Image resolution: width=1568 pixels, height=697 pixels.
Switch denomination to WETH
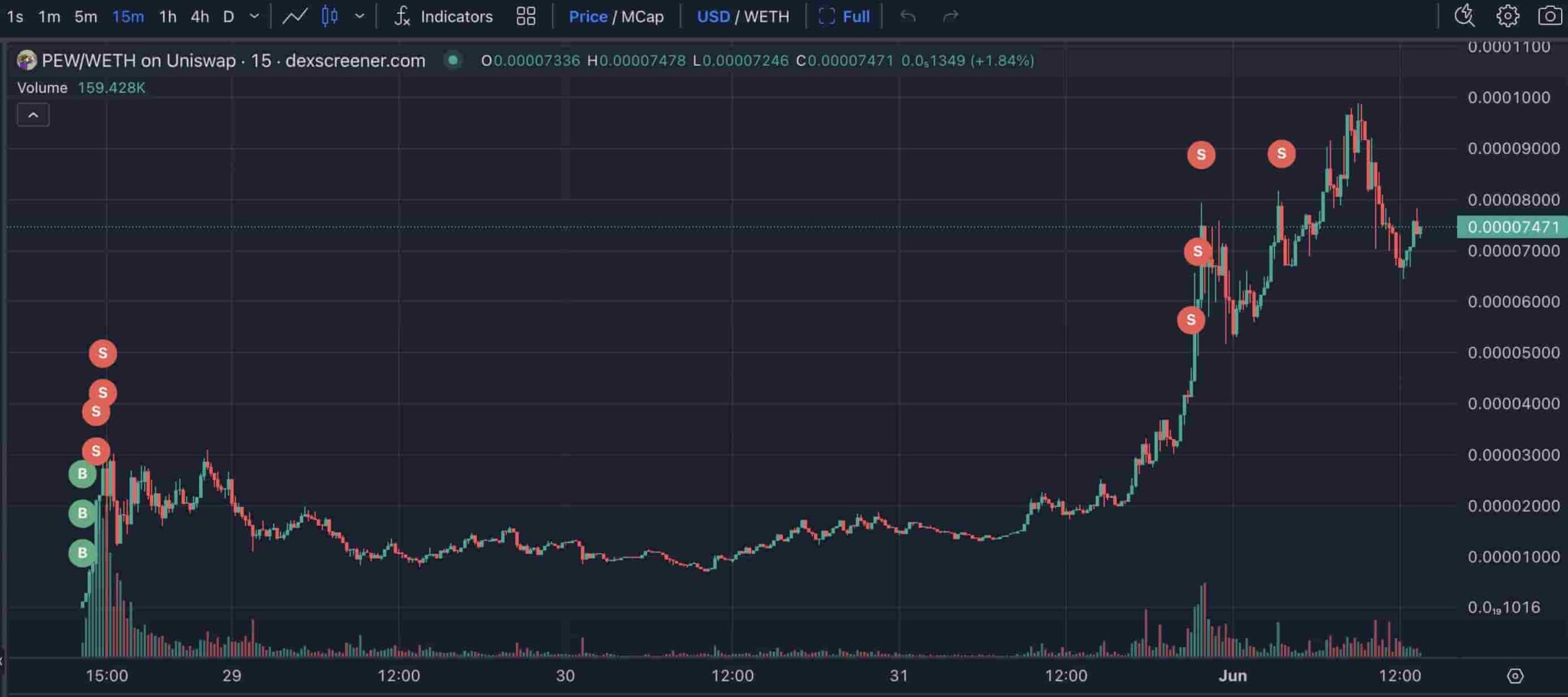[766, 16]
